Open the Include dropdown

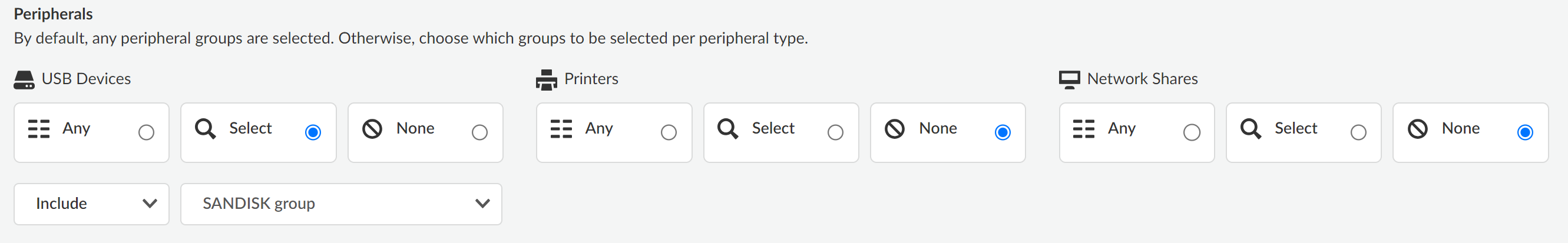pos(91,204)
